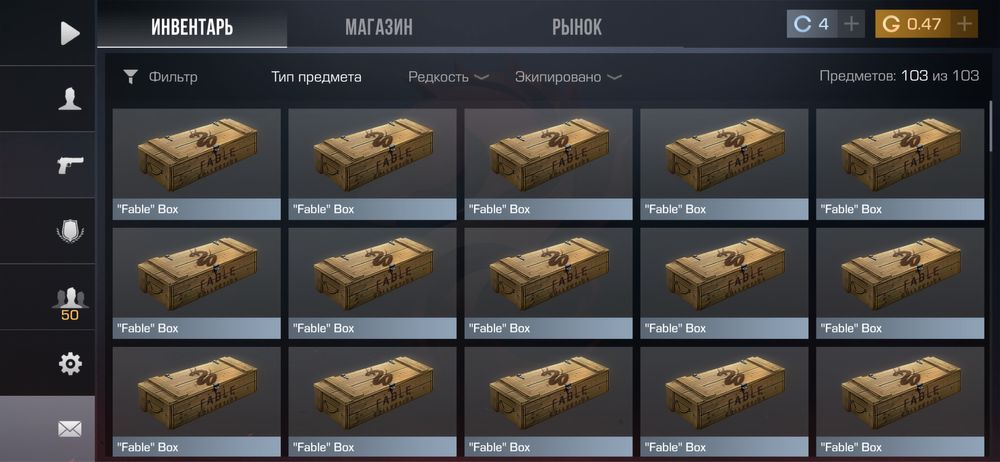Screen dimensions: 1000x462
Task: Open the pistol weapons icon in sidebar
Action: [70, 165]
